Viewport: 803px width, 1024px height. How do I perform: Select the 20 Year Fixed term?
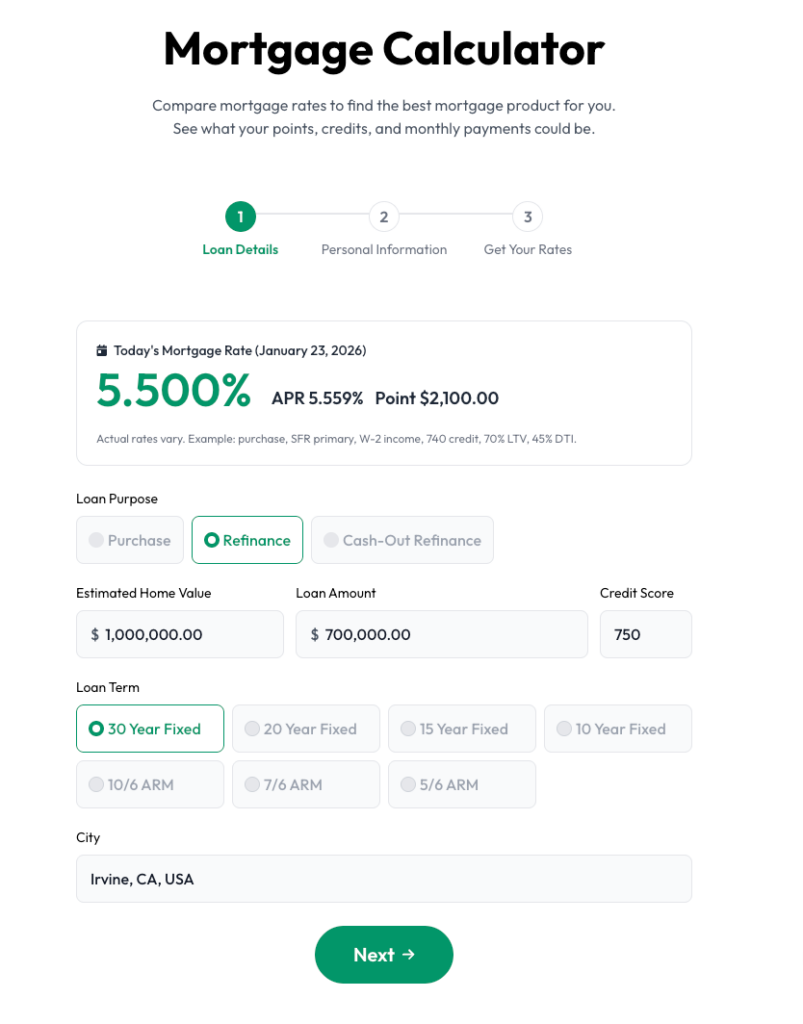pos(305,728)
